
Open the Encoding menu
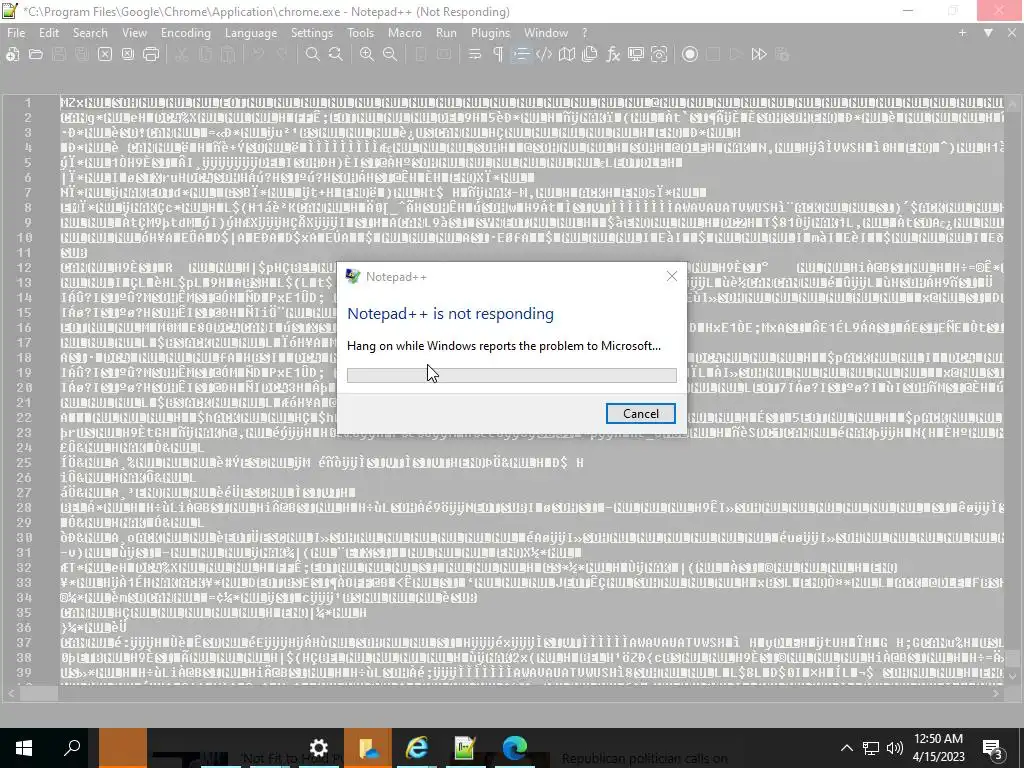tap(186, 33)
